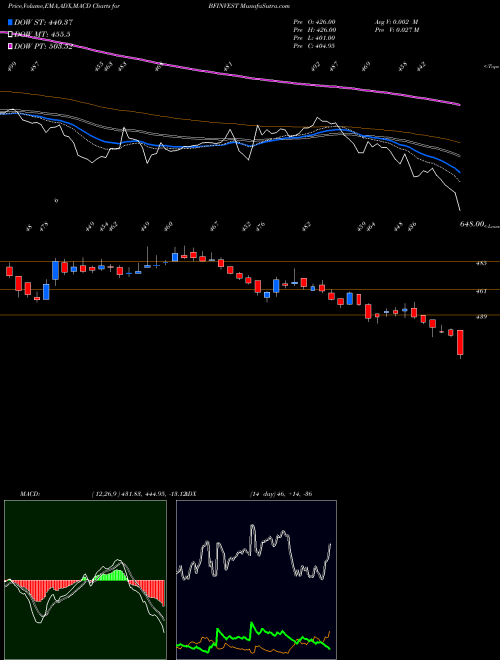Click the chart title 'Price,Volume,EMA,ADX,MACD Charts for'
This screenshot has height=660, width=500.
pyautogui.click(x=64, y=6)
